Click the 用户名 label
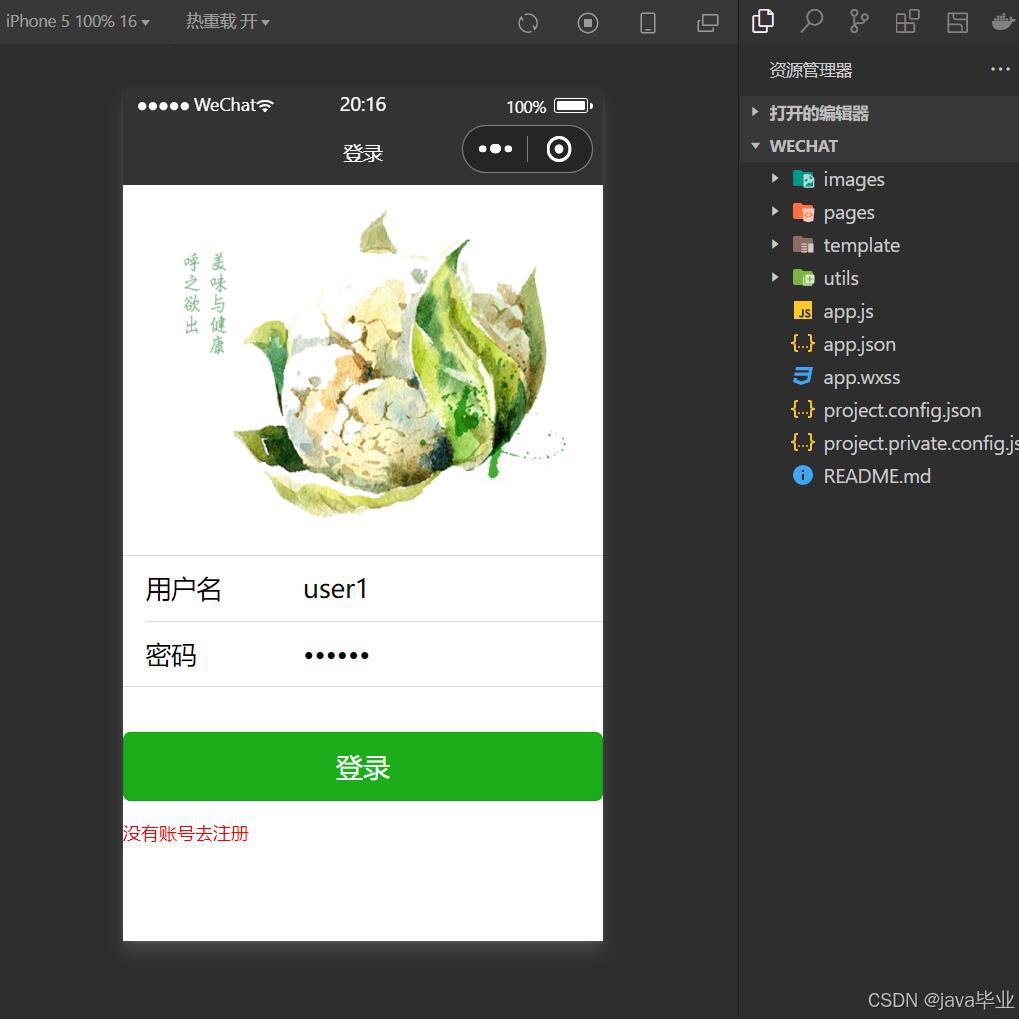Viewport: 1019px width, 1019px height. (183, 589)
